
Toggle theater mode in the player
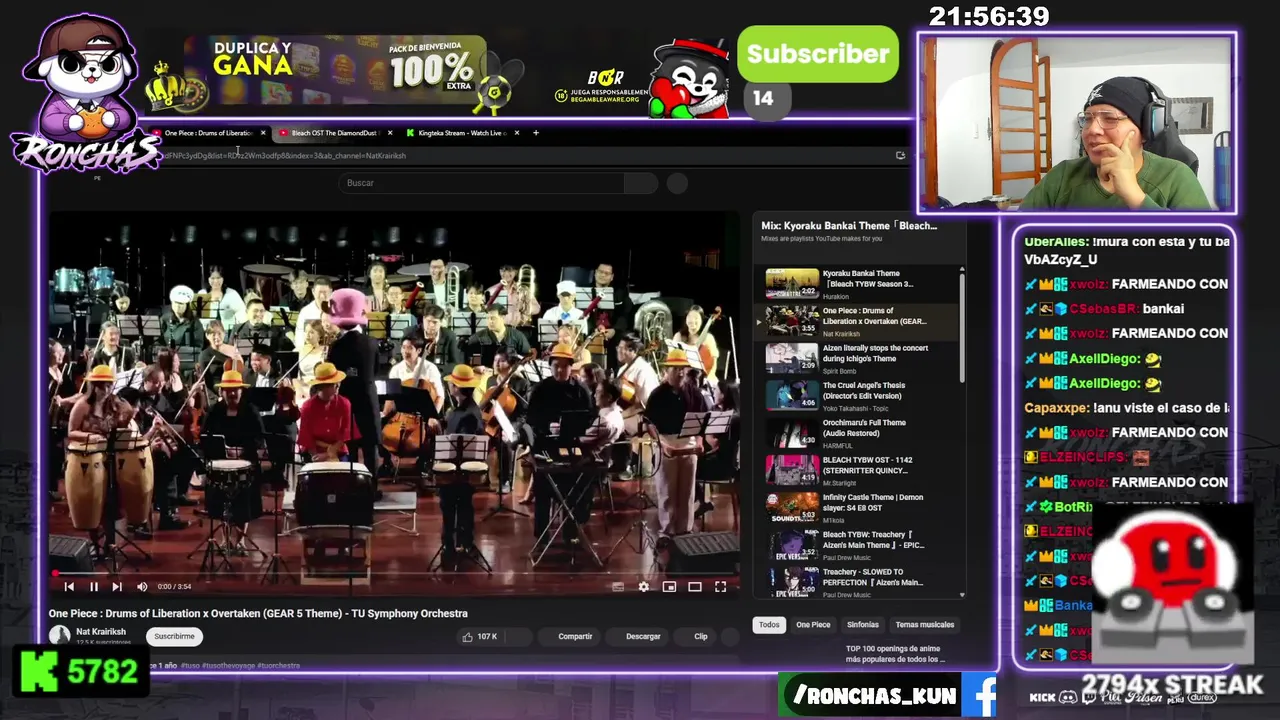tap(694, 587)
